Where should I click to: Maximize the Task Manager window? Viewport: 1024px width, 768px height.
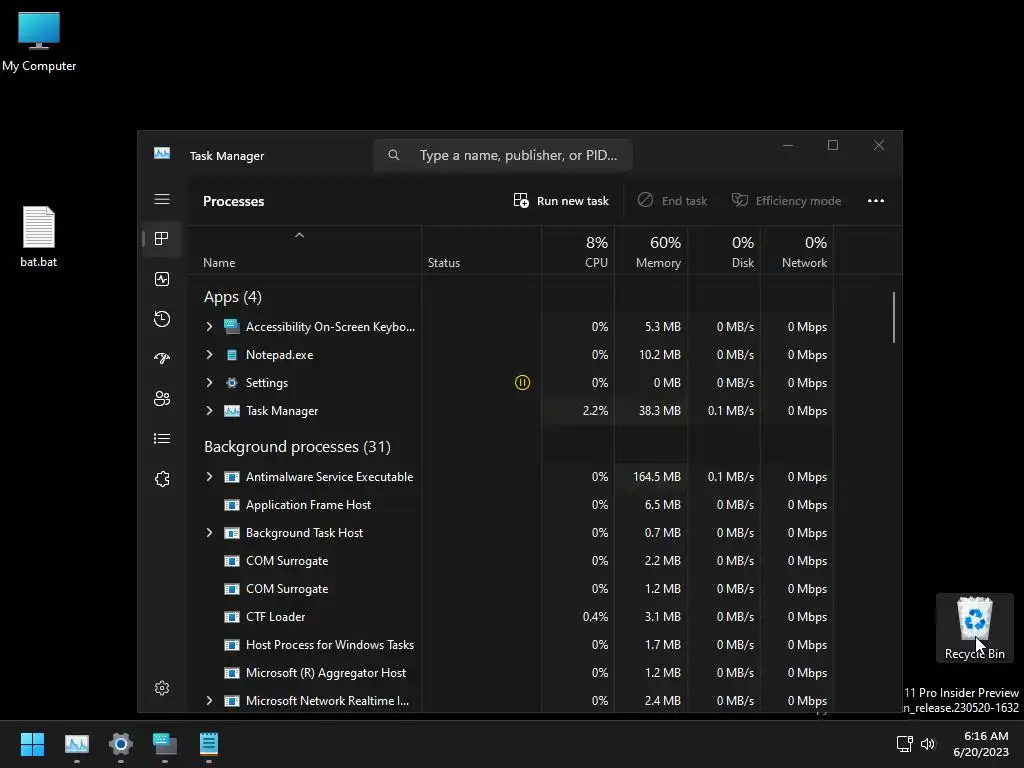(x=833, y=145)
